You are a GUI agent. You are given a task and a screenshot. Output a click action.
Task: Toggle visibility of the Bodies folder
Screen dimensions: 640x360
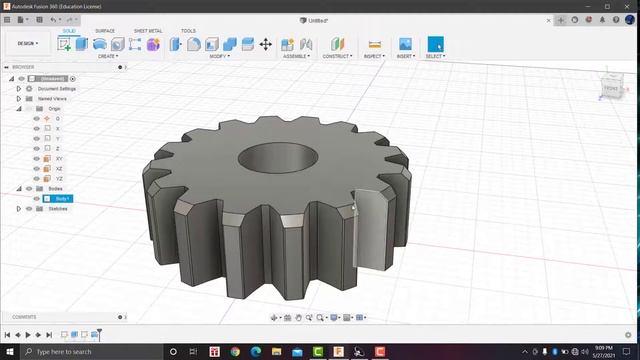[x=29, y=189]
